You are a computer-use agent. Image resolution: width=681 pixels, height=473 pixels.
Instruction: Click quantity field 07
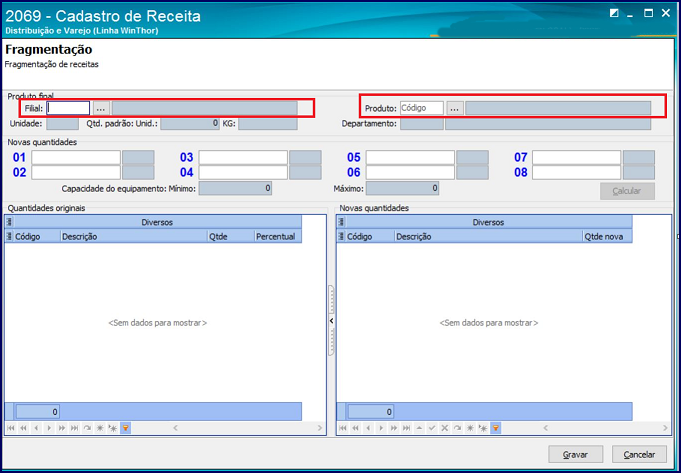click(x=577, y=157)
